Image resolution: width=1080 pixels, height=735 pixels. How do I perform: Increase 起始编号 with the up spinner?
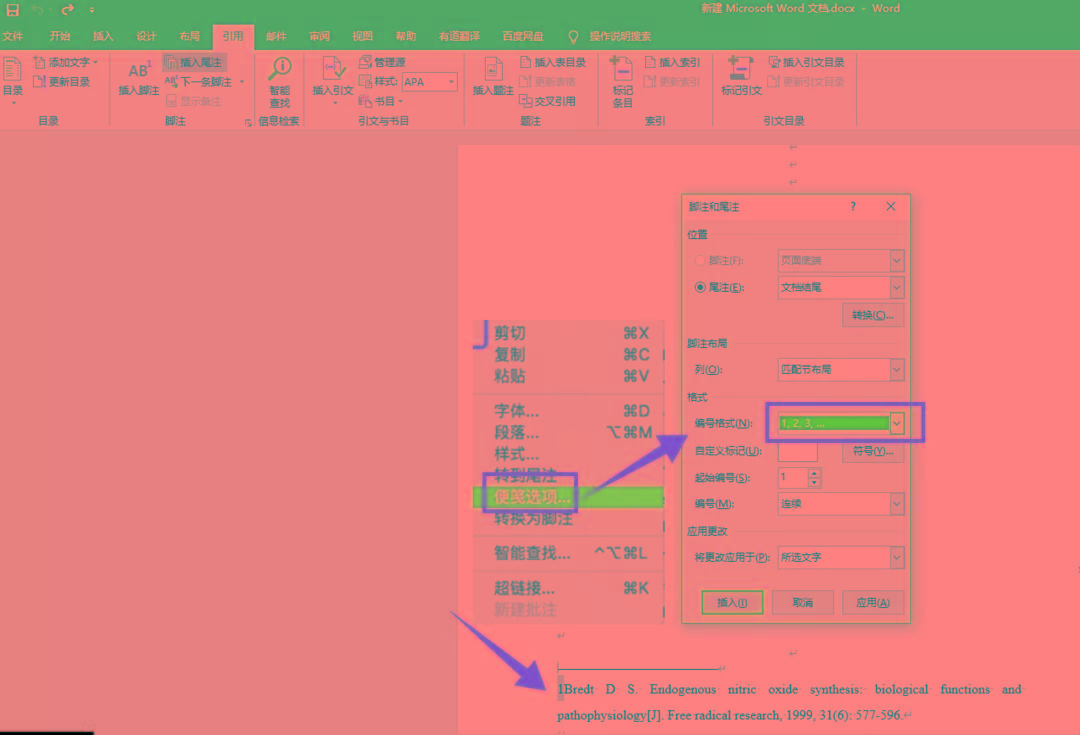click(x=814, y=473)
